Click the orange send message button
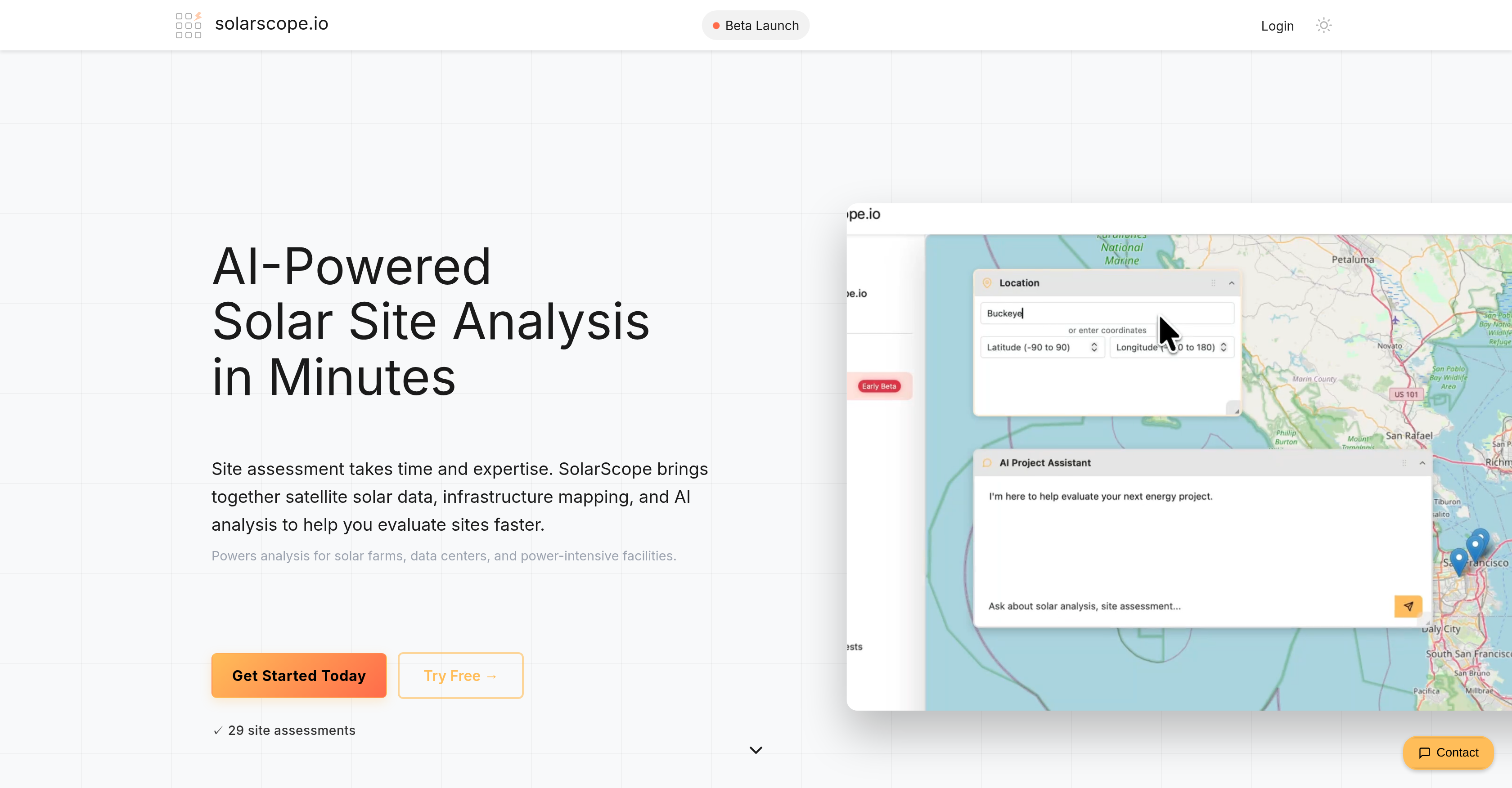Image resolution: width=1512 pixels, height=788 pixels. pos(1408,606)
